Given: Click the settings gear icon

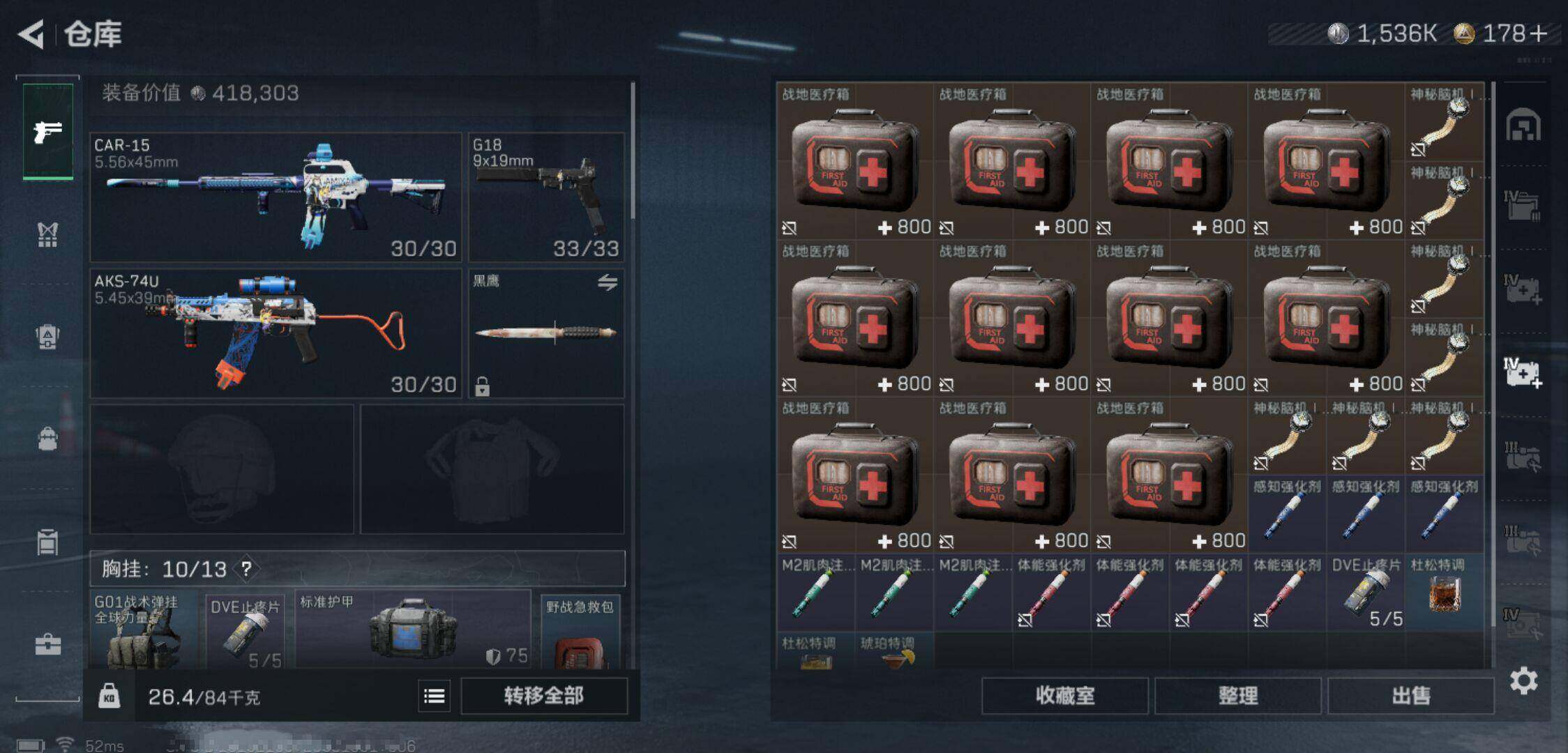Looking at the screenshot, I should (1523, 680).
